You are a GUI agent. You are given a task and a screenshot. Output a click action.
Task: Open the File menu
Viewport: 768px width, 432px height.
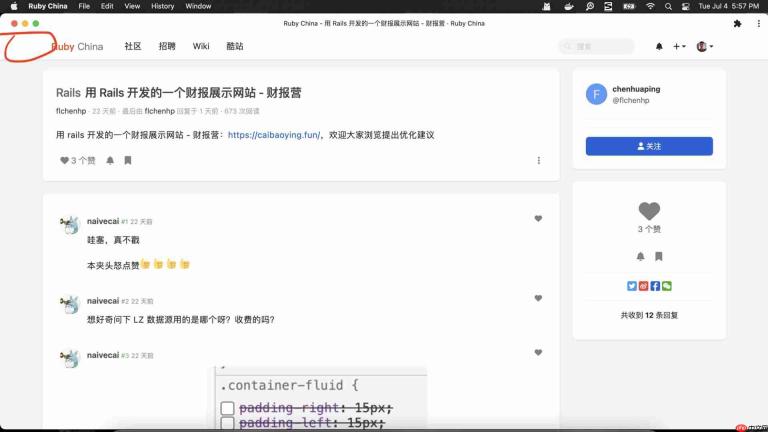click(x=84, y=6)
